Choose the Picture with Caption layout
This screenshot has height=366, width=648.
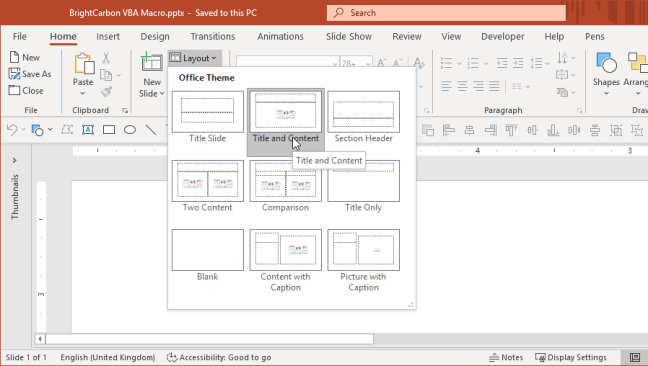coord(364,260)
